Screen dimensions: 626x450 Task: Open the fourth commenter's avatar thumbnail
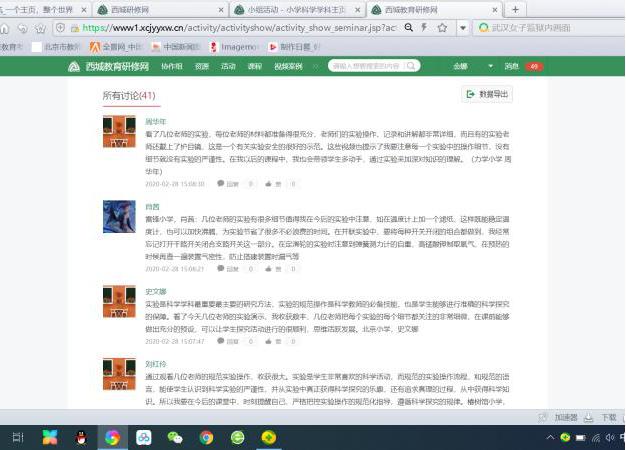[x=119, y=374]
